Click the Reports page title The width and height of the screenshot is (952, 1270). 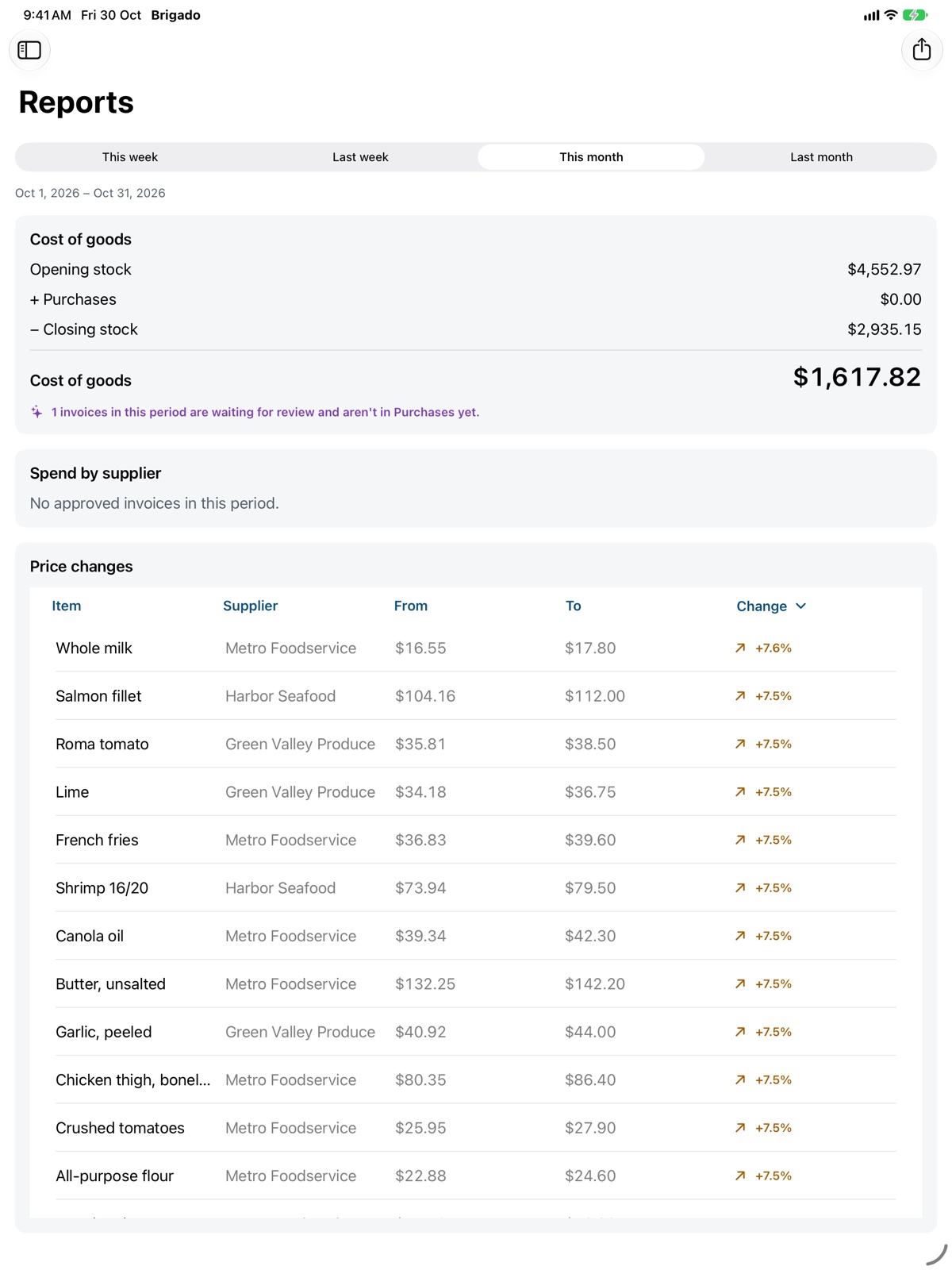76,102
